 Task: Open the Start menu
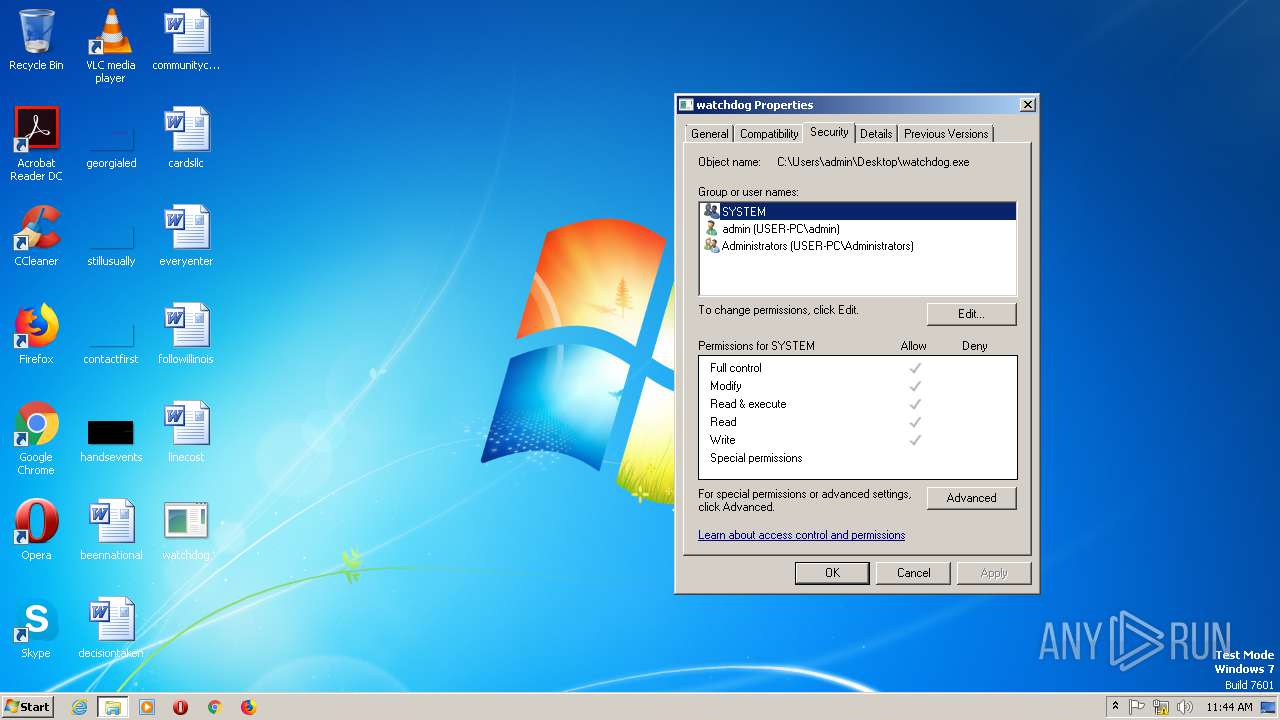(27, 707)
